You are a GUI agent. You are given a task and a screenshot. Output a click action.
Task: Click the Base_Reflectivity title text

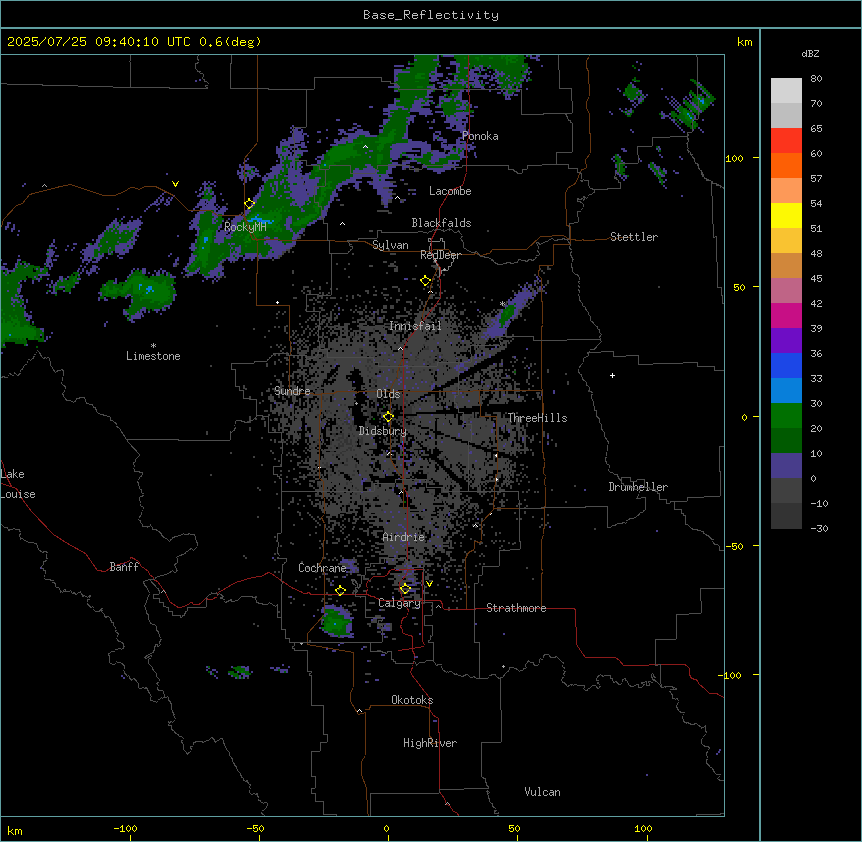431,15
